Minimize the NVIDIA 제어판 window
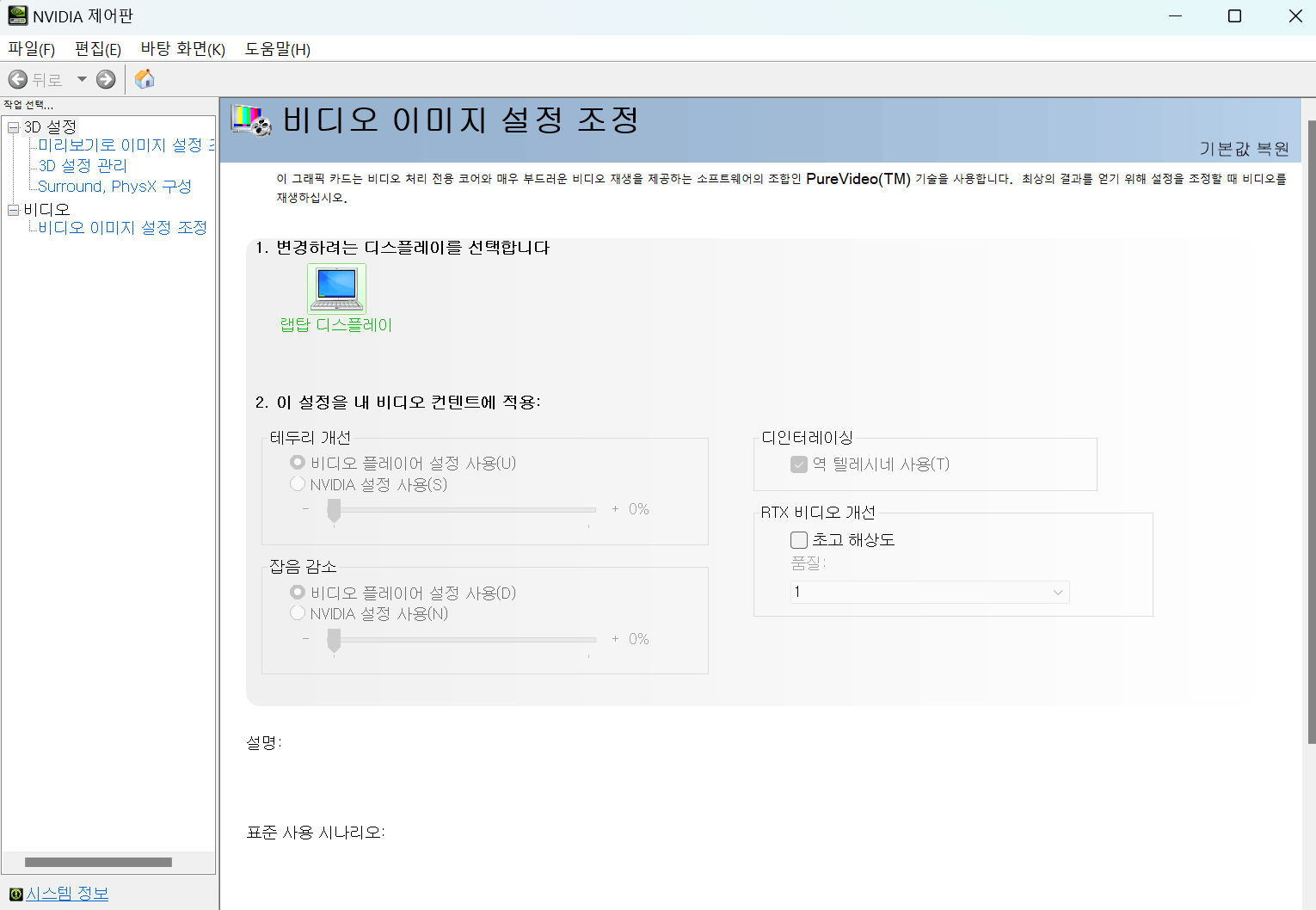 click(1175, 16)
